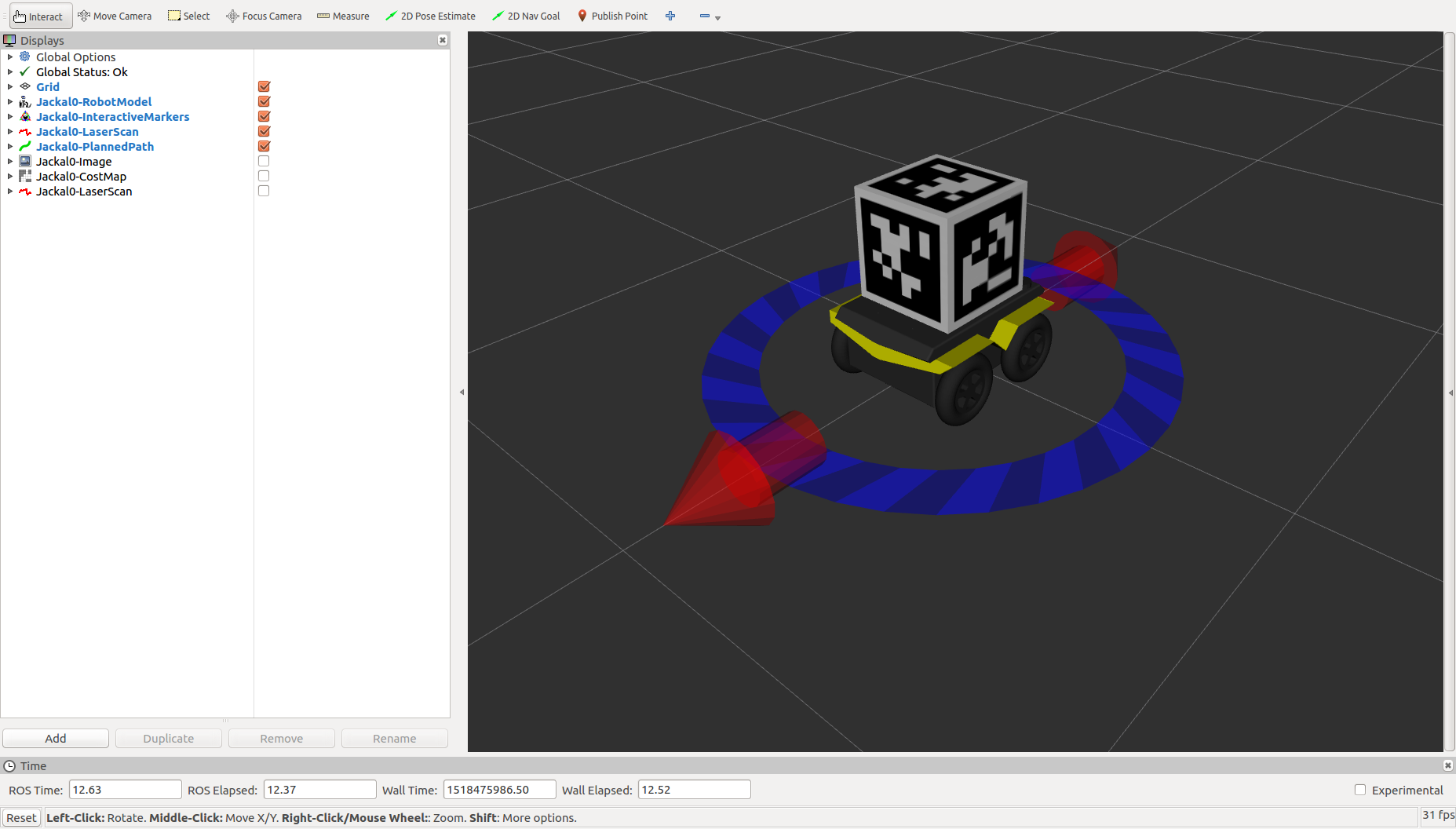
Task: Click the ROS Time input field
Action: click(125, 790)
